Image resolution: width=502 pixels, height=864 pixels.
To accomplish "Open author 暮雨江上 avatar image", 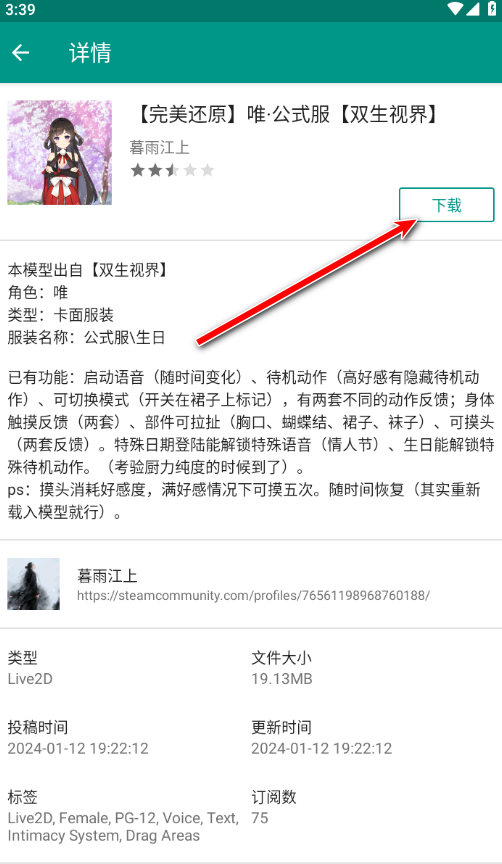I will click(34, 584).
